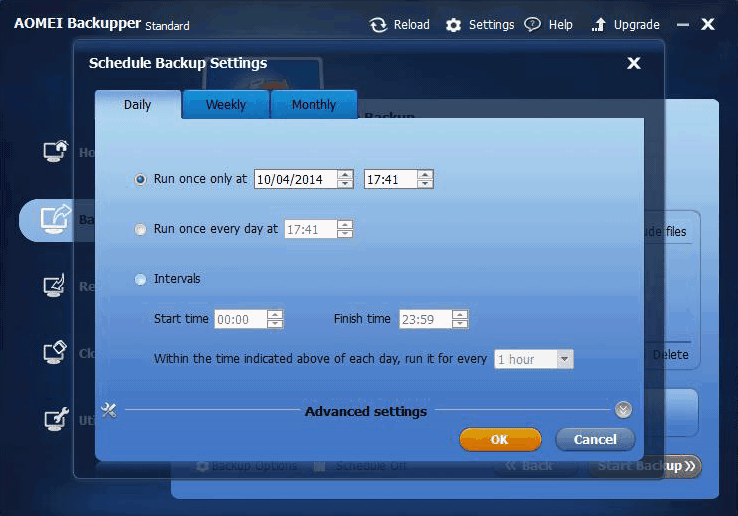The width and height of the screenshot is (738, 516).
Task: Select the Restore sidebar icon
Action: pos(55,285)
